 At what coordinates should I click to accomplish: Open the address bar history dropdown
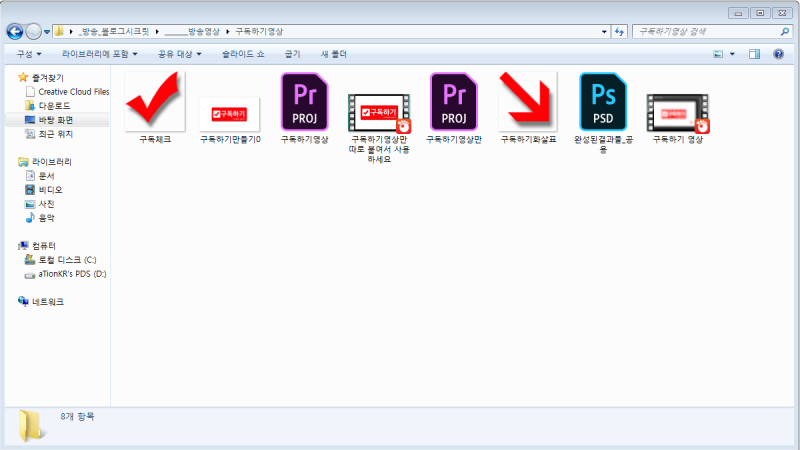click(604, 32)
